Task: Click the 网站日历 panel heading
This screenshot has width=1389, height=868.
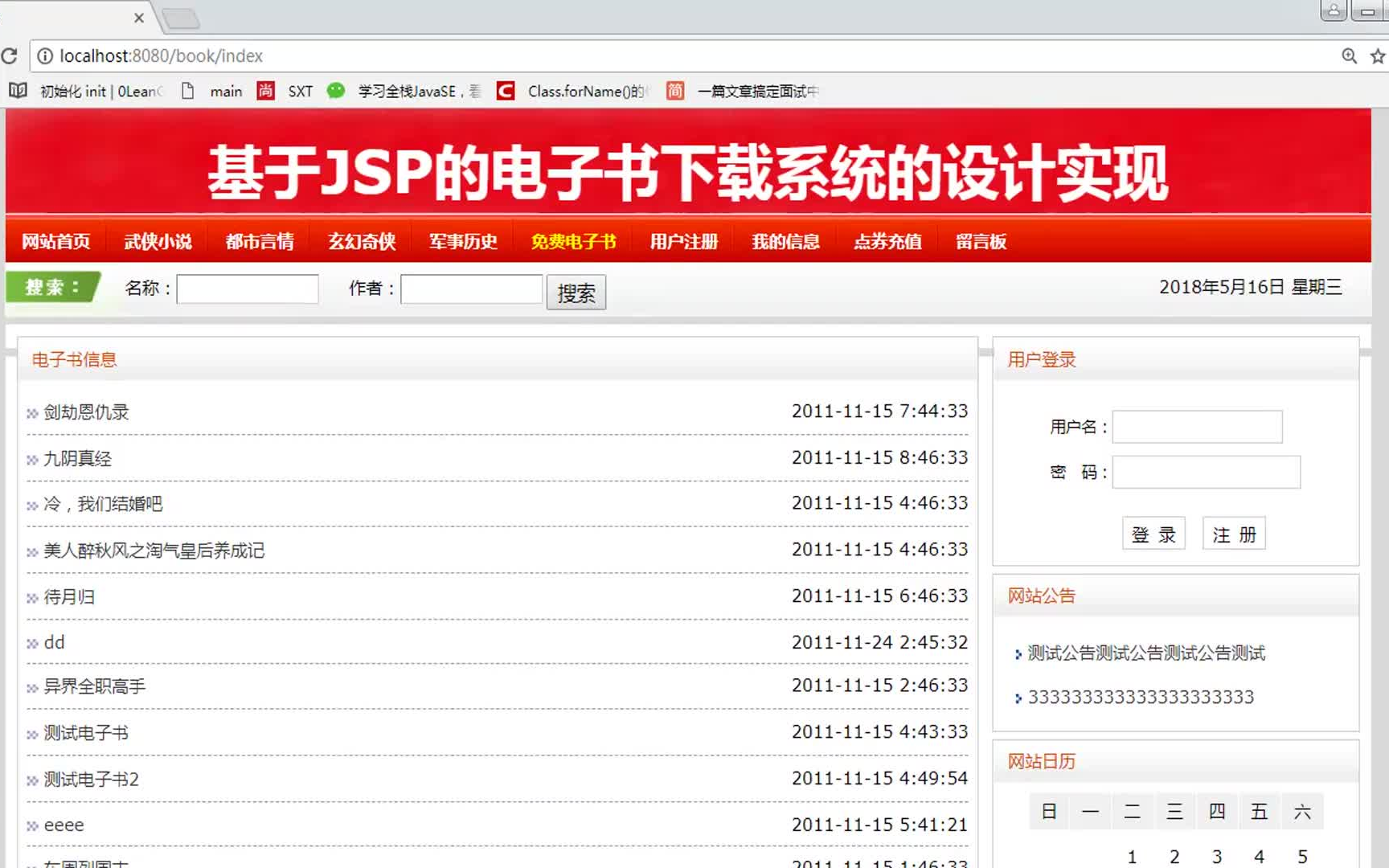Action: point(1042,762)
